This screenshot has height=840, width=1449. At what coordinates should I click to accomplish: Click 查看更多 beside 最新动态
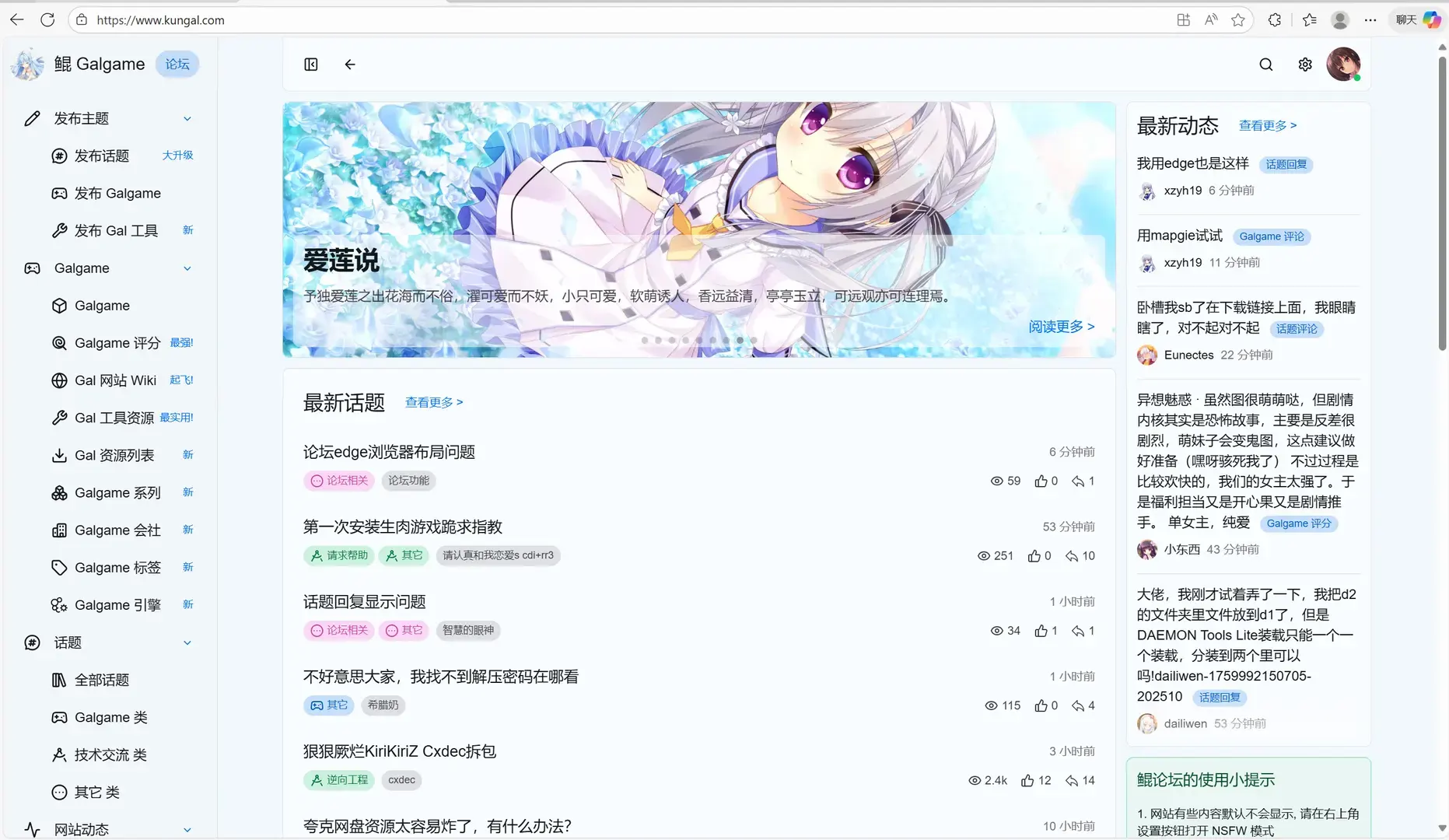click(1268, 125)
